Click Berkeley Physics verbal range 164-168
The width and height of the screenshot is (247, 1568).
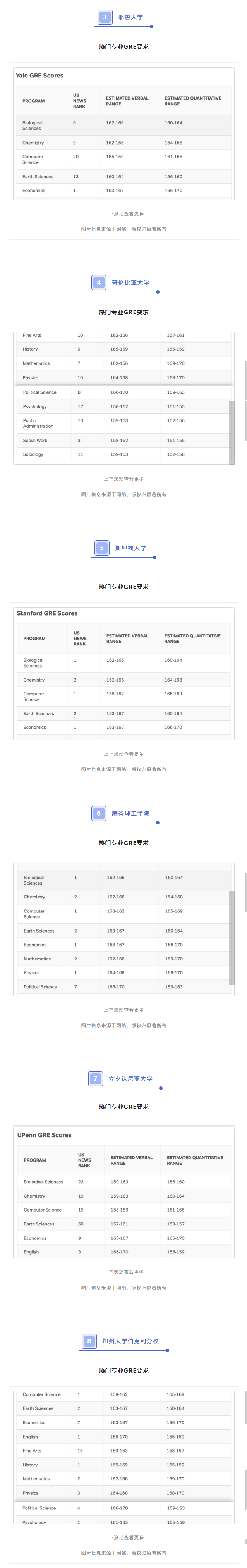119,1493
